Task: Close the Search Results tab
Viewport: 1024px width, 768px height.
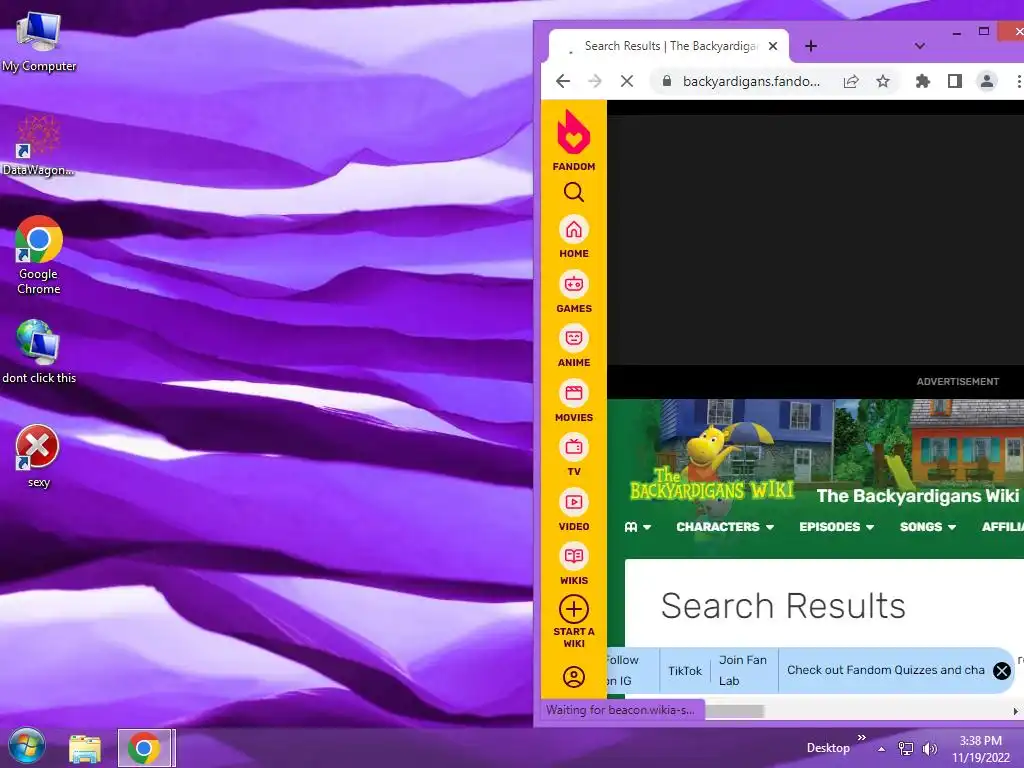Action: [773, 46]
